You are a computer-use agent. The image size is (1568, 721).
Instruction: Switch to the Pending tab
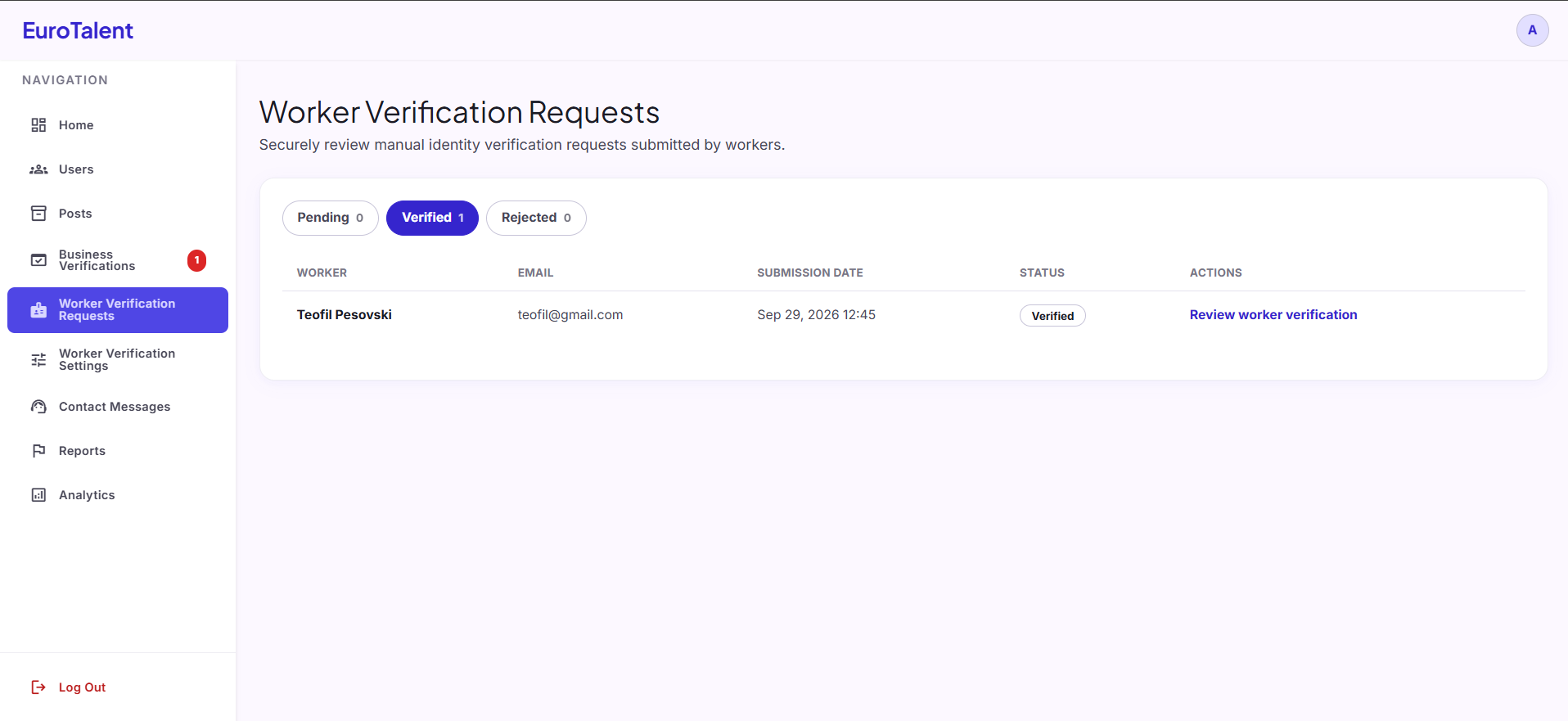click(x=330, y=218)
